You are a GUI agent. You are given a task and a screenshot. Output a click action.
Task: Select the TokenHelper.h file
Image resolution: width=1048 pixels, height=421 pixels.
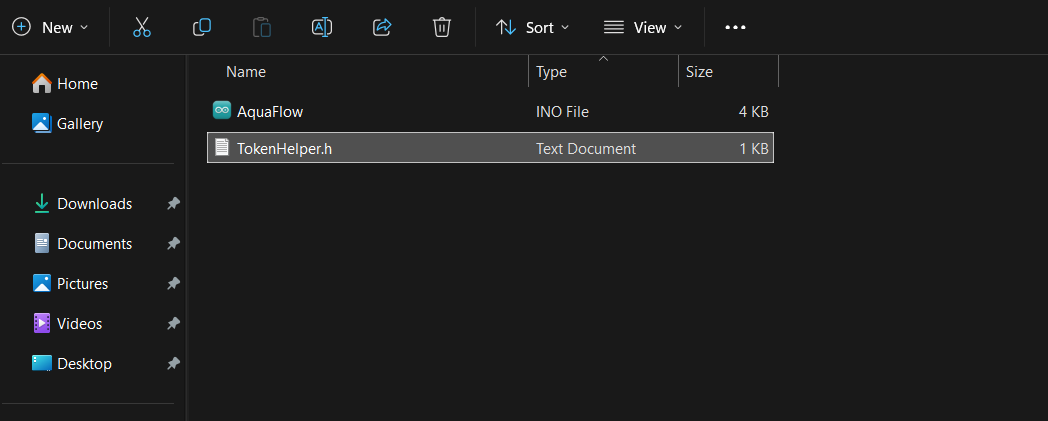click(x=284, y=149)
